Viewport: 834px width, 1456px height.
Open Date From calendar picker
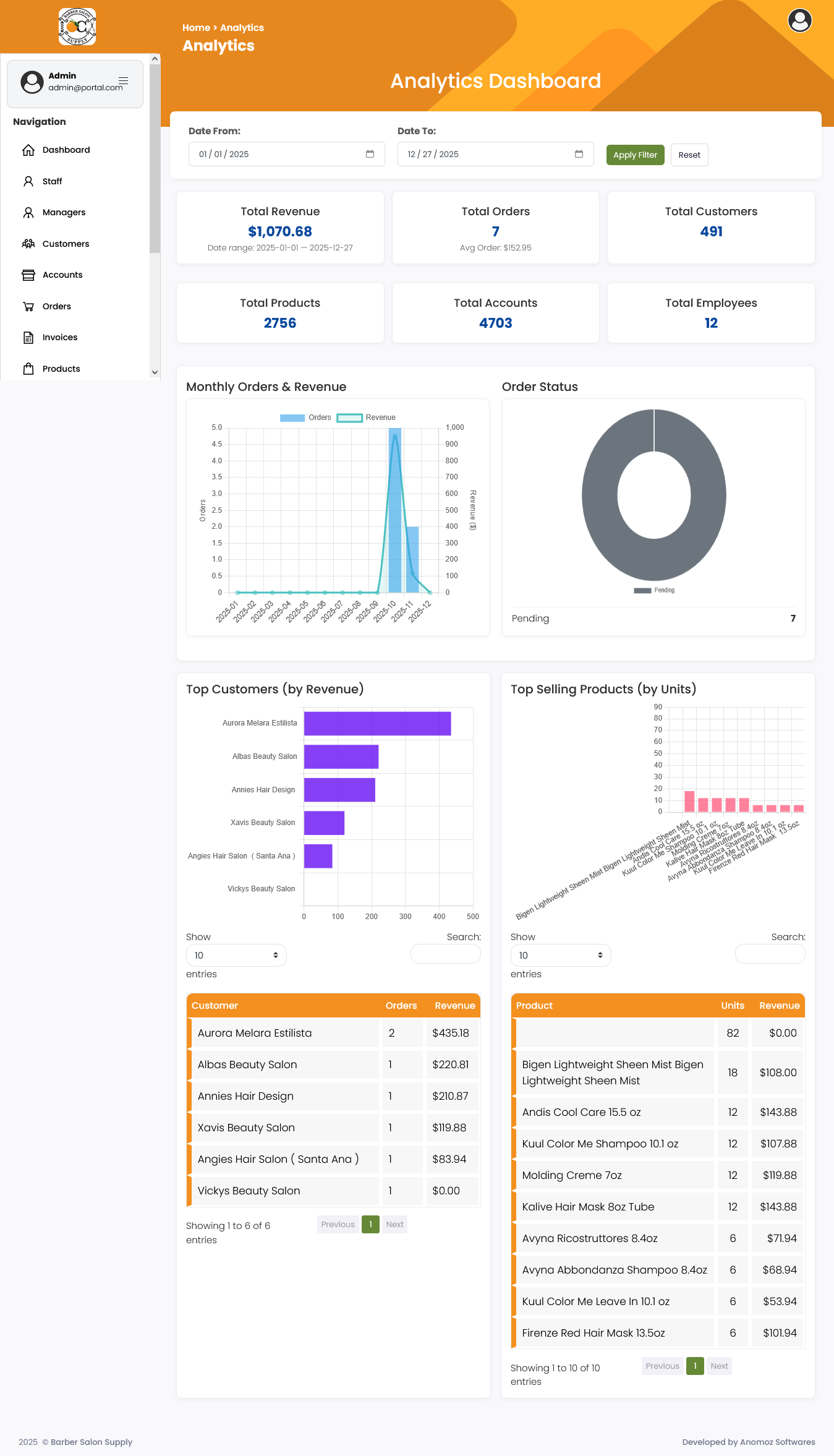click(370, 154)
